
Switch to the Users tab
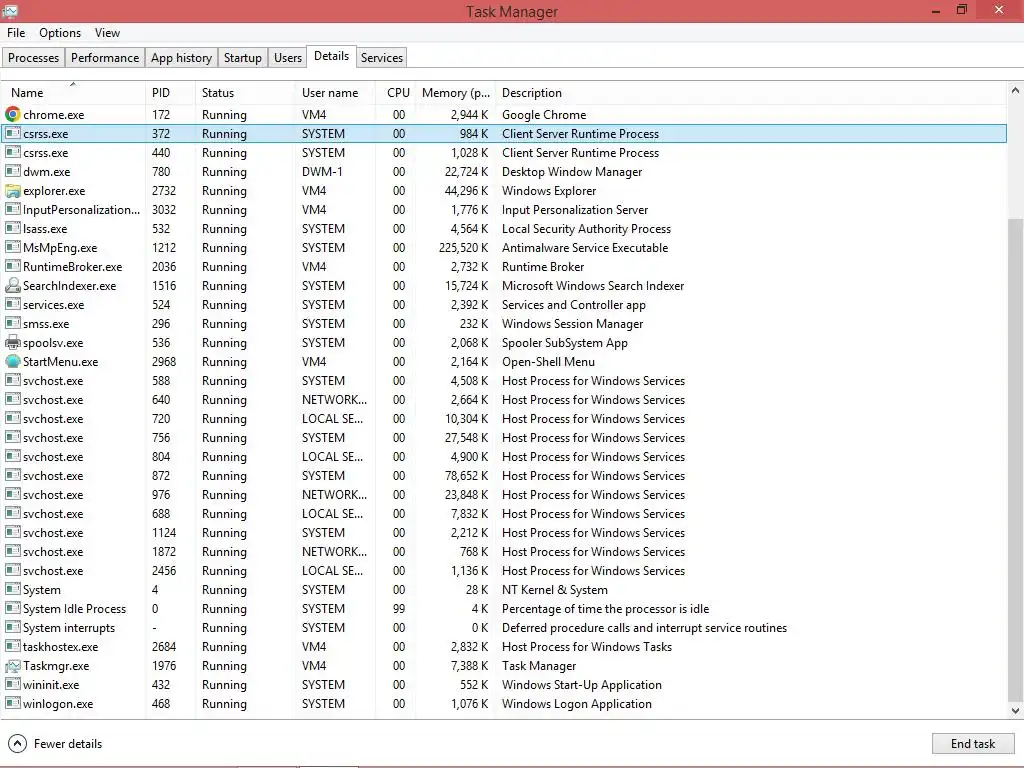[x=288, y=57]
